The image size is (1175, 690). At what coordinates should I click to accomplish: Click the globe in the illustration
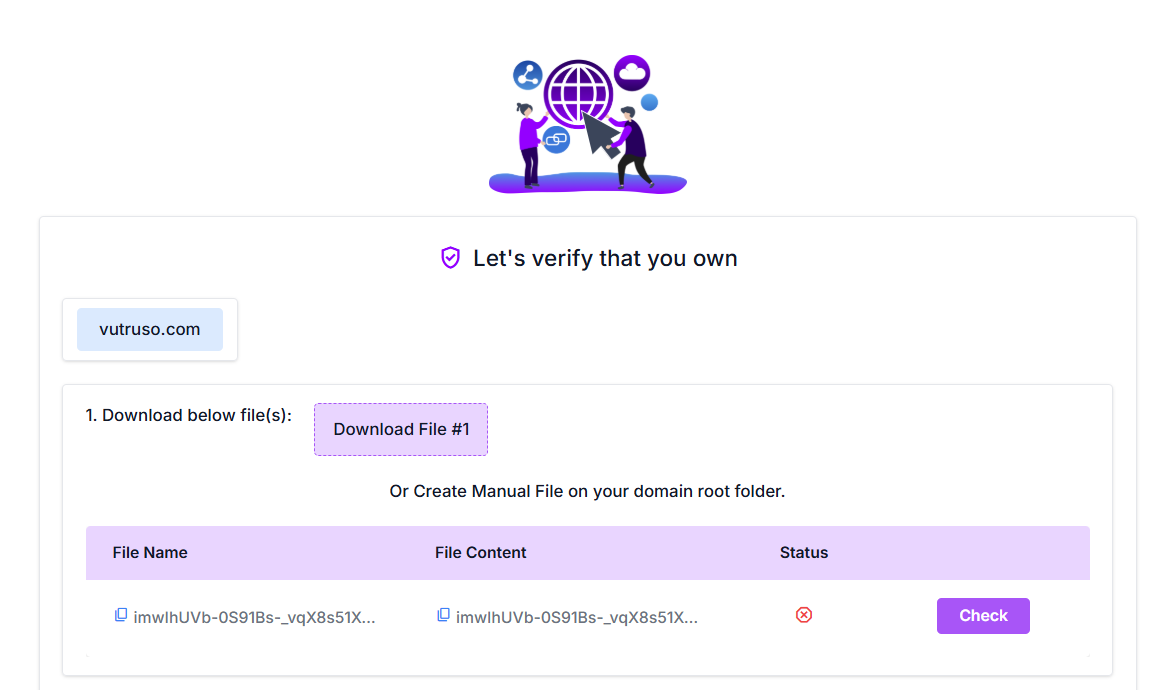click(x=578, y=94)
